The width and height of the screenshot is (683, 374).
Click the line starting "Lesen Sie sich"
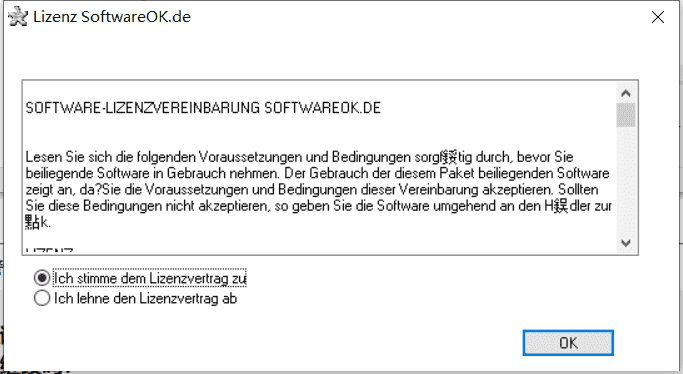(x=299, y=157)
